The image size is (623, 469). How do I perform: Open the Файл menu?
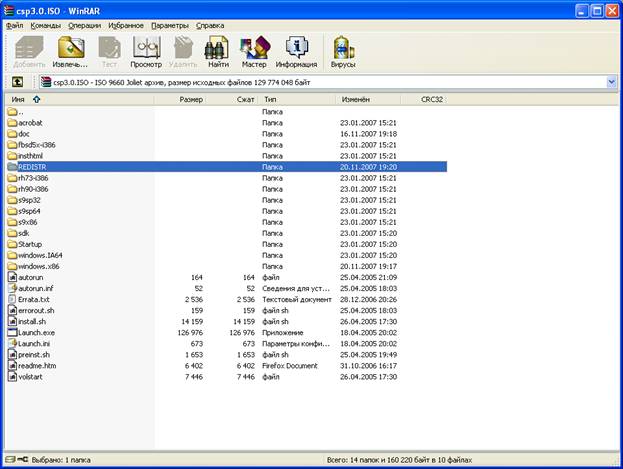pyautogui.click(x=14, y=25)
